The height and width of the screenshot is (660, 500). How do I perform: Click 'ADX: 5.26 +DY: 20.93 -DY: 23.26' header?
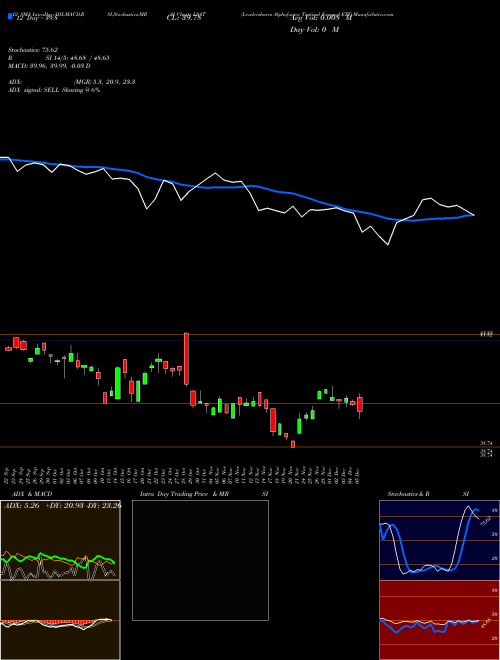click(62, 506)
